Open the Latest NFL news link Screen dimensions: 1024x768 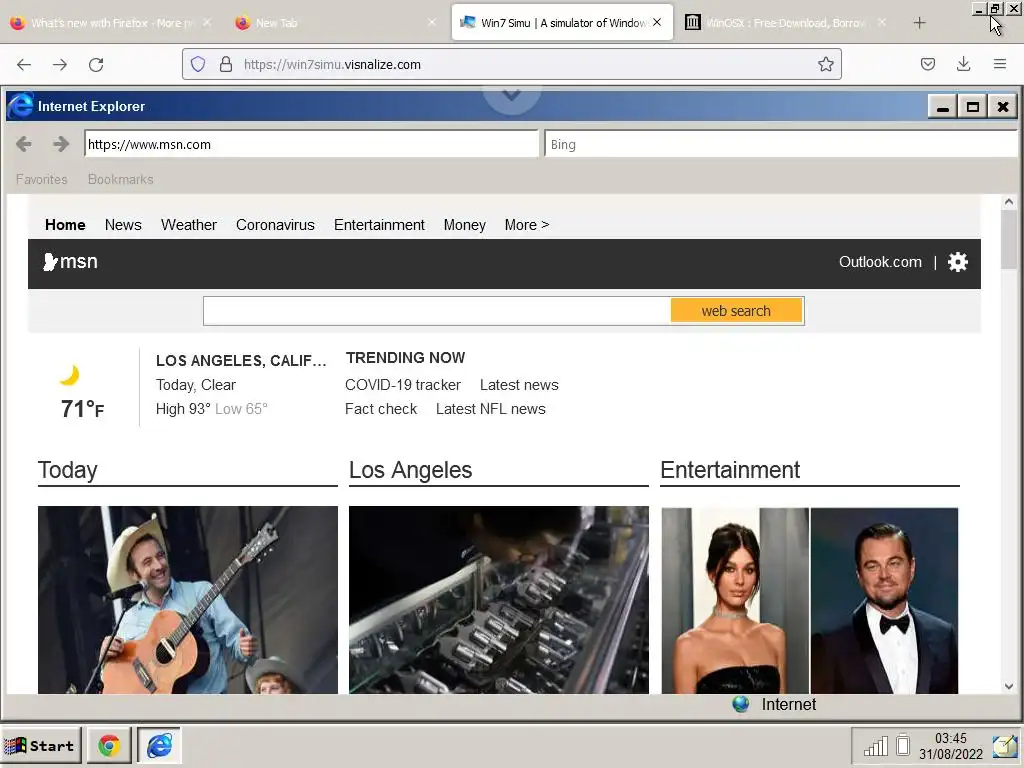pyautogui.click(x=490, y=409)
